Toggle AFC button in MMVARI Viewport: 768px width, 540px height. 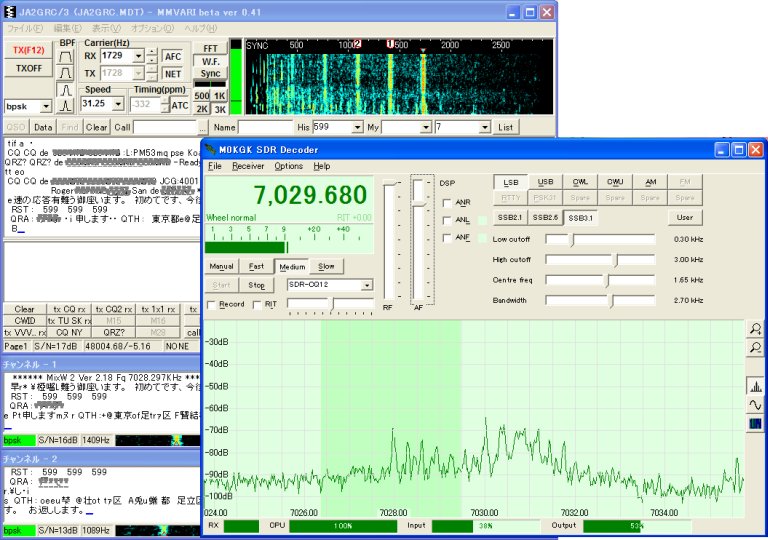pos(173,56)
